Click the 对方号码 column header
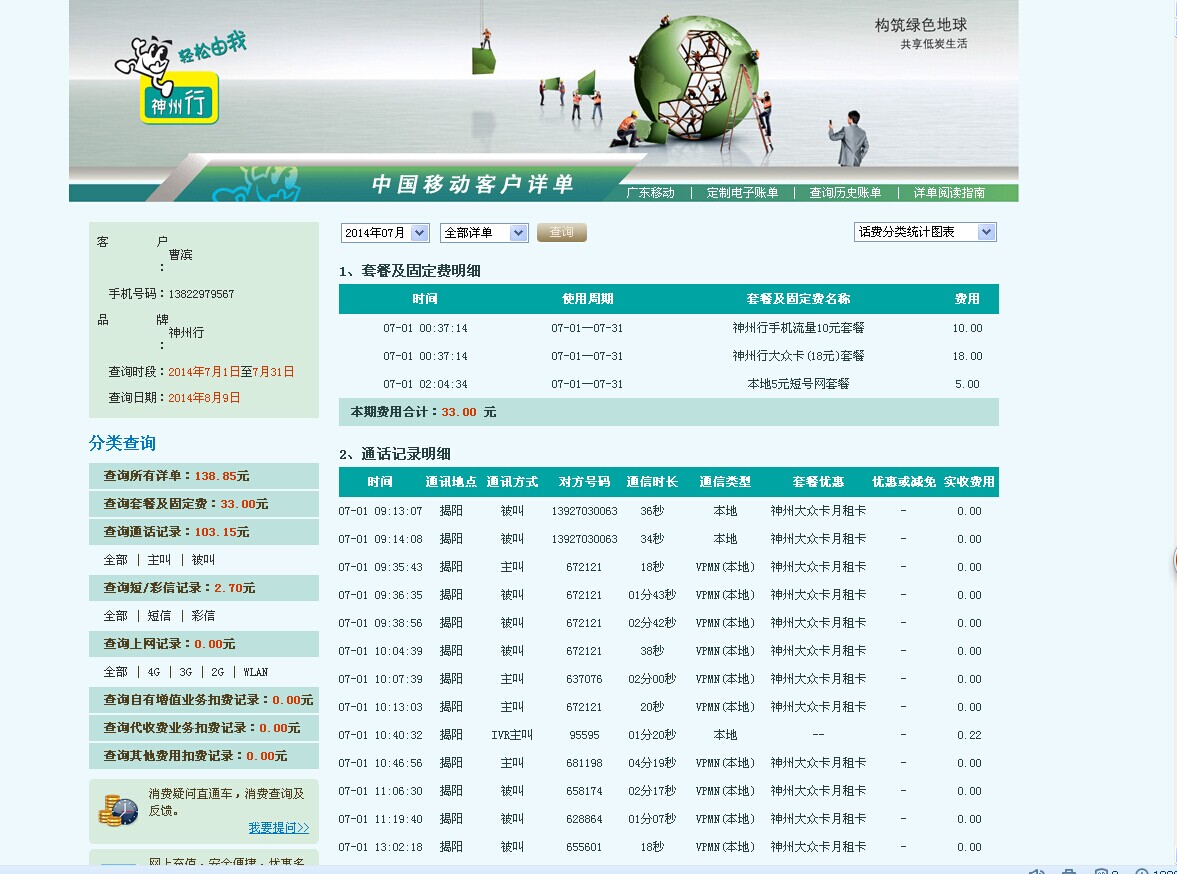Screen dimensions: 1177x874 (x=584, y=482)
